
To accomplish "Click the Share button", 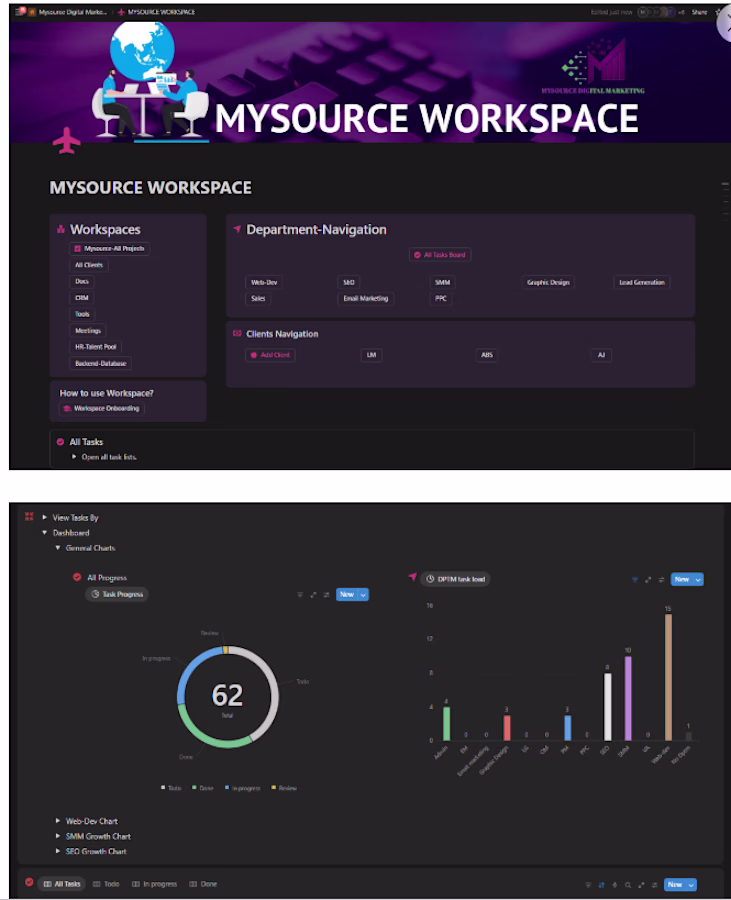I will click(x=699, y=12).
